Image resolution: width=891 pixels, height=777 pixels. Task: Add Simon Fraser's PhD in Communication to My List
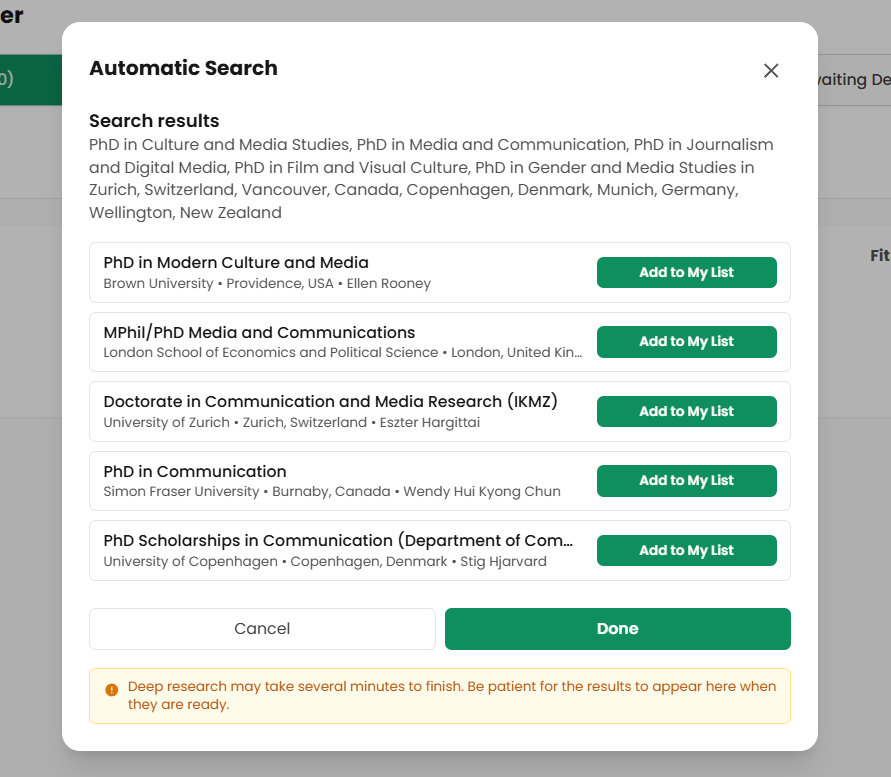click(687, 480)
